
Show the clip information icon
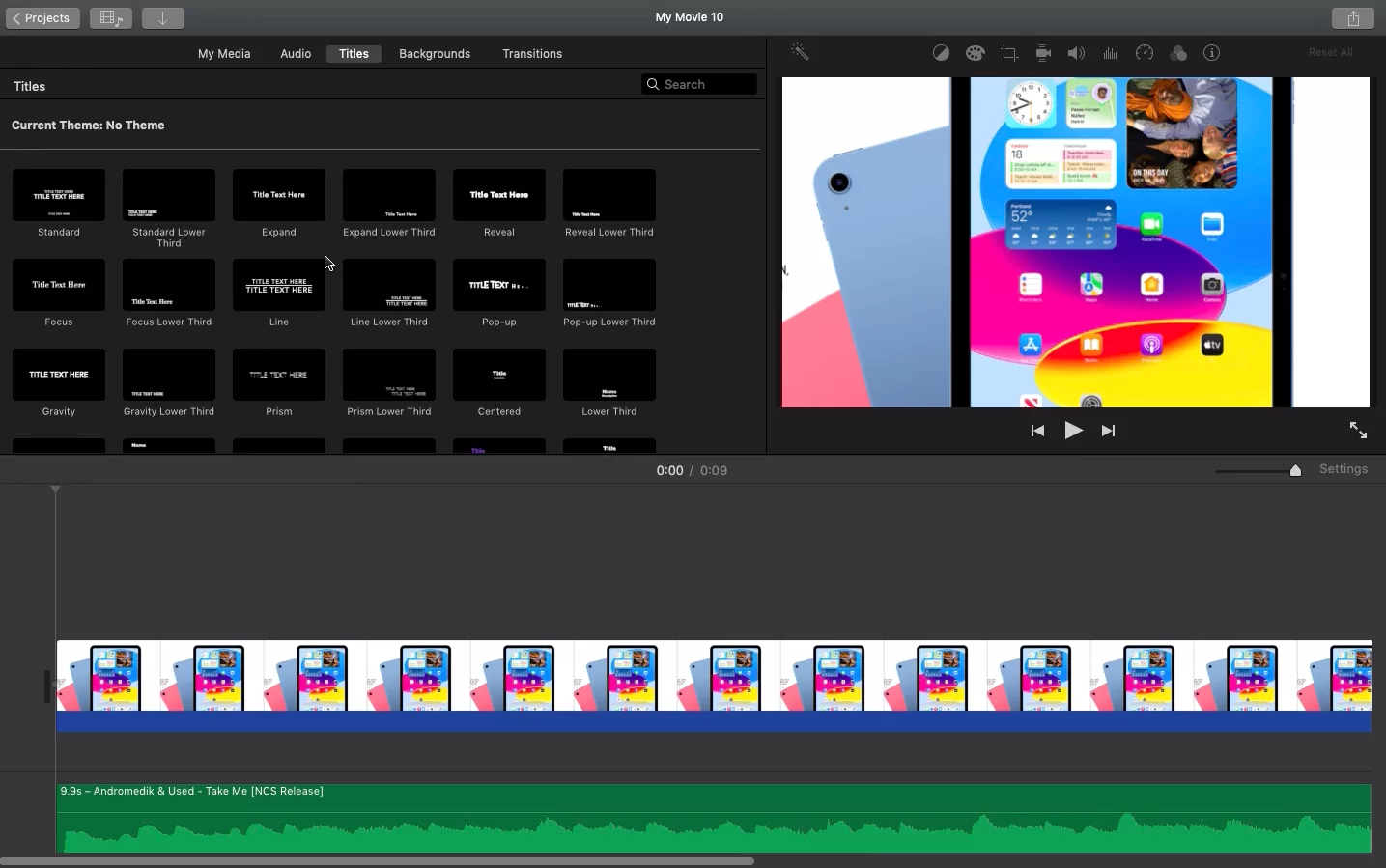[1212, 54]
